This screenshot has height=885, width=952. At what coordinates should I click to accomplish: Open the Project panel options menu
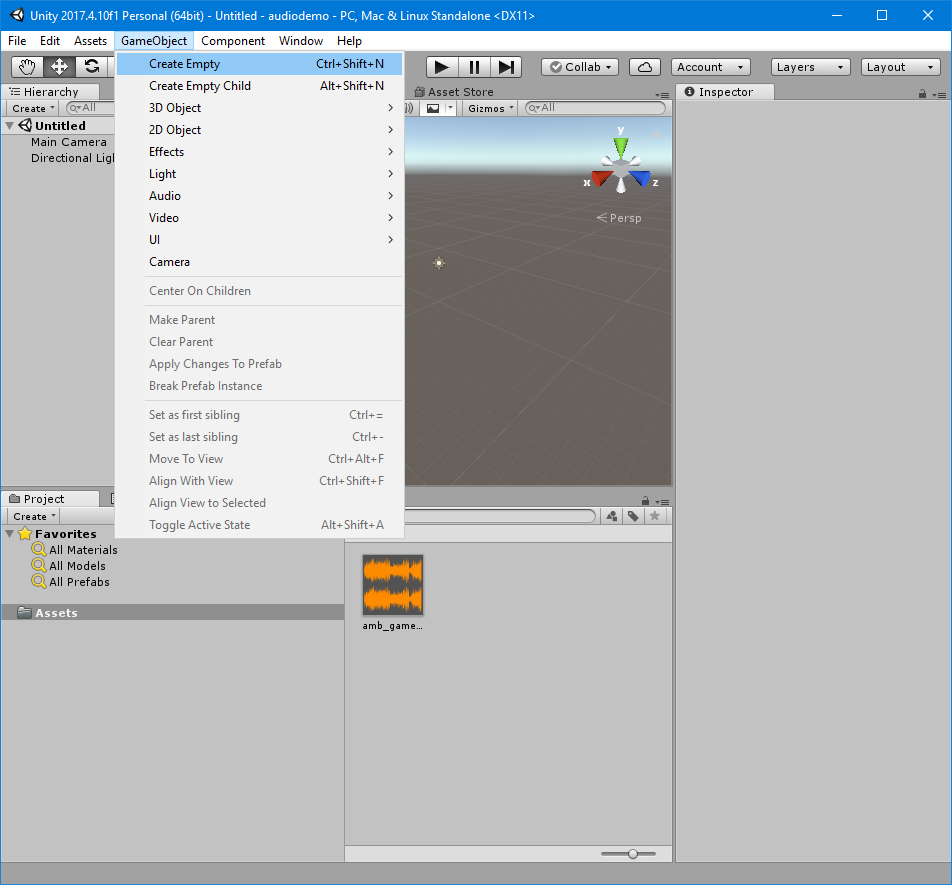click(662, 502)
